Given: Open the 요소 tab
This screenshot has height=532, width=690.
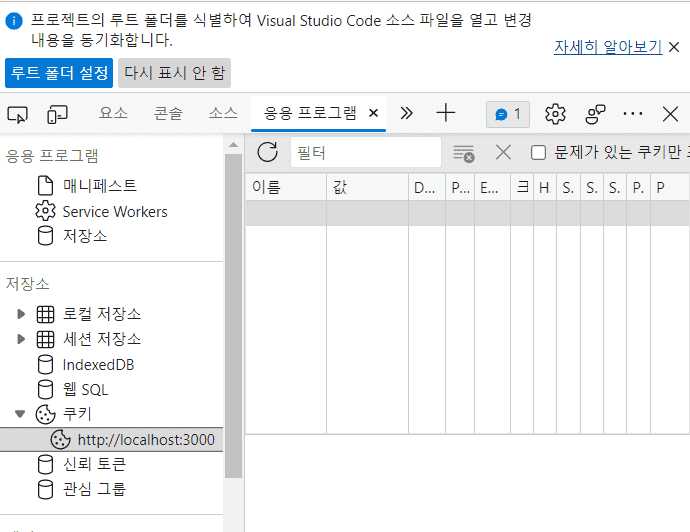Looking at the screenshot, I should coord(113,114).
